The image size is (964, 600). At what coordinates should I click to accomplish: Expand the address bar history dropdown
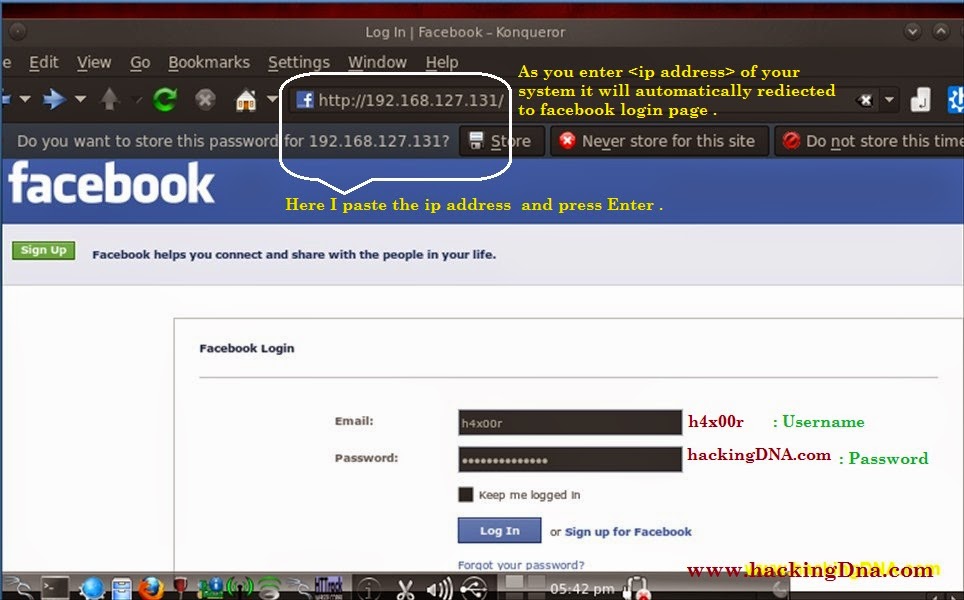point(889,100)
